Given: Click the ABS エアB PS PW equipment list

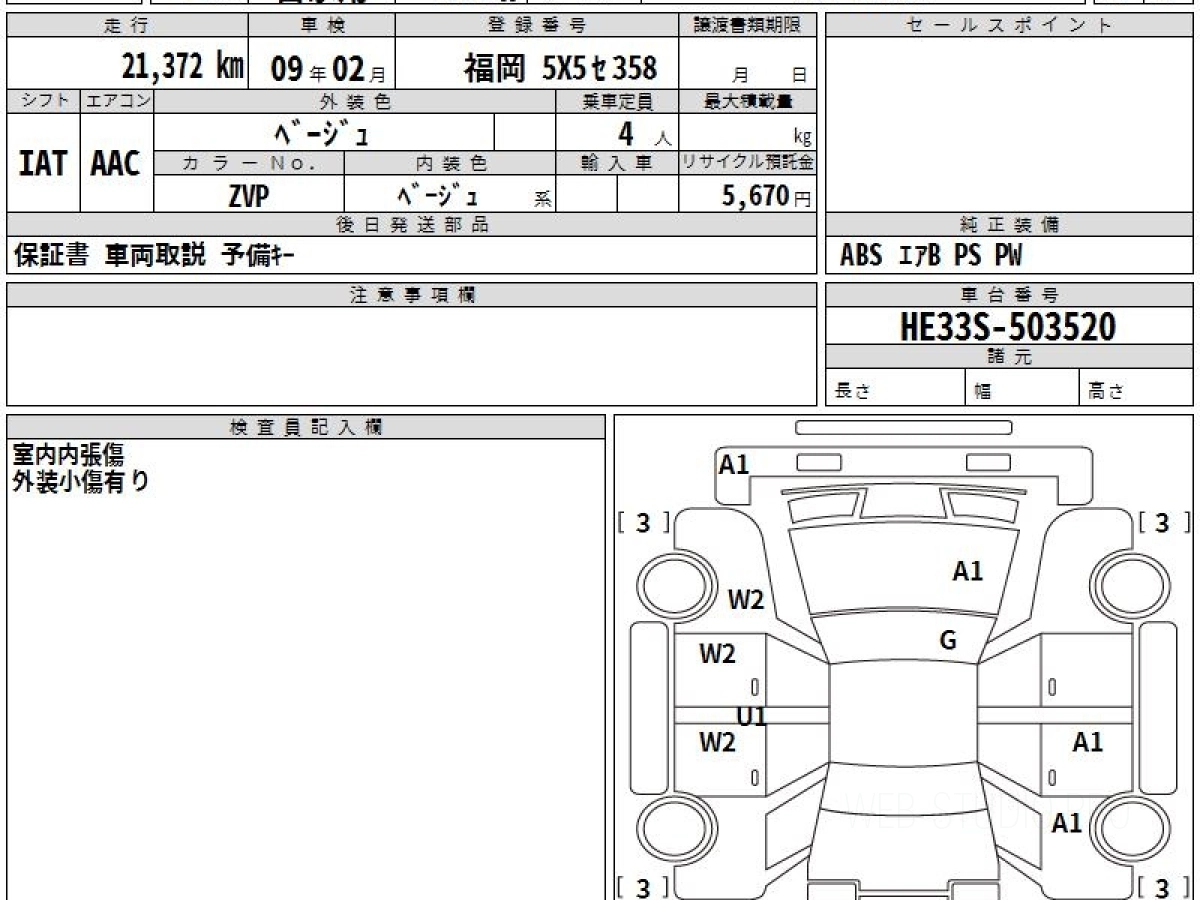Looking at the screenshot, I should 931,256.
